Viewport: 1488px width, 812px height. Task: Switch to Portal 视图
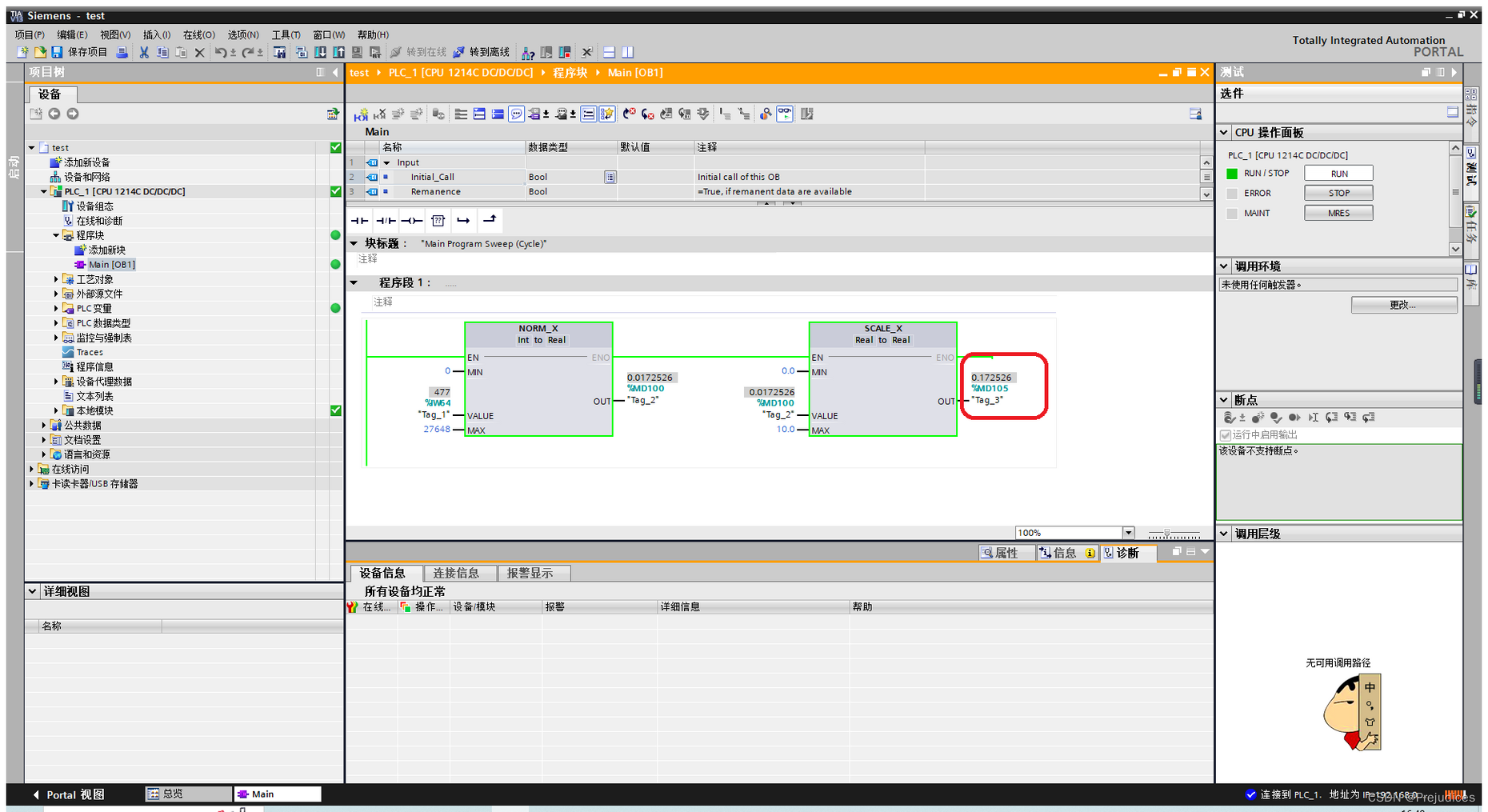[68, 794]
